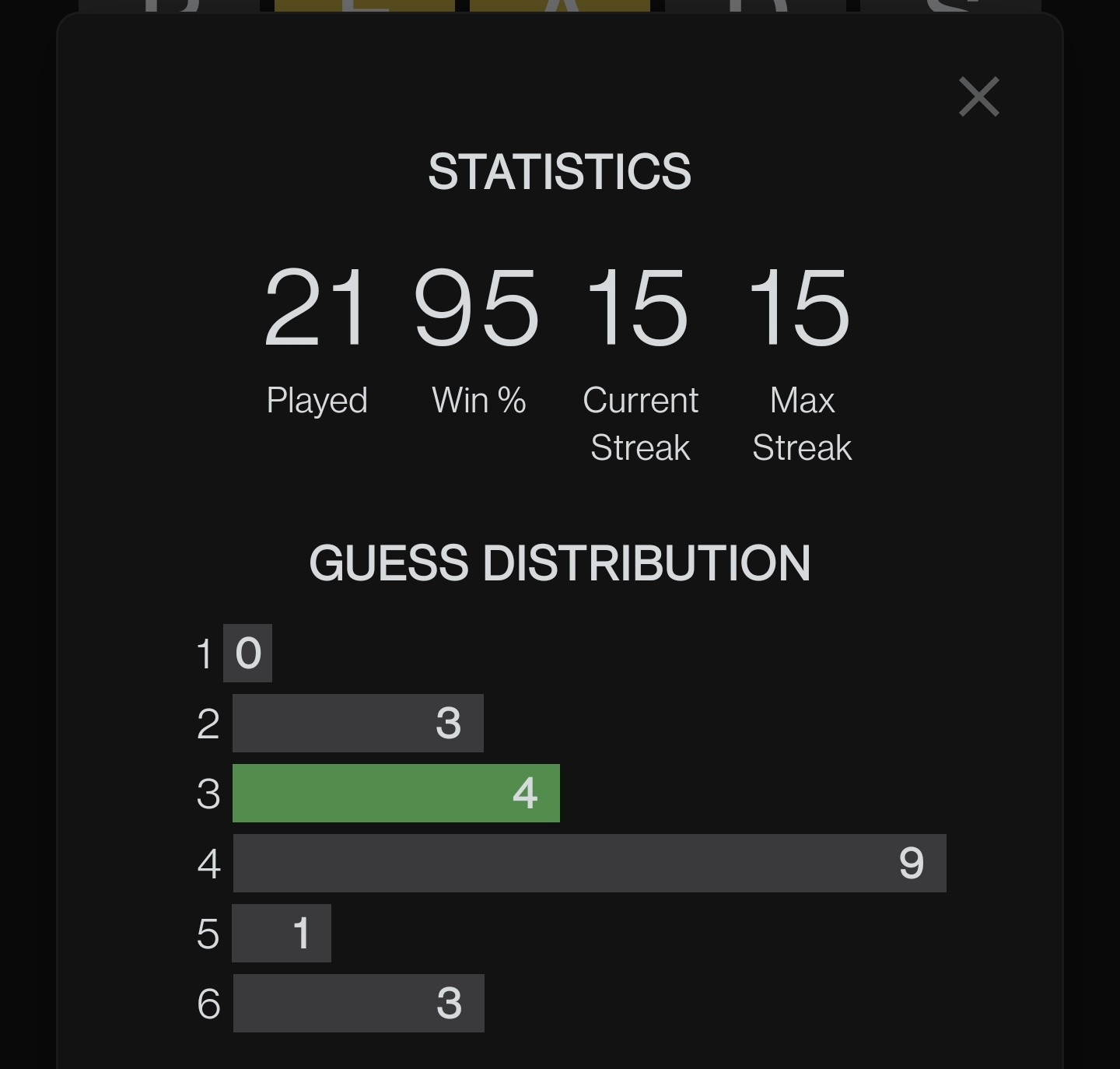Click the STATISTICS heading
The width and height of the screenshot is (1120, 1069).
click(x=559, y=171)
